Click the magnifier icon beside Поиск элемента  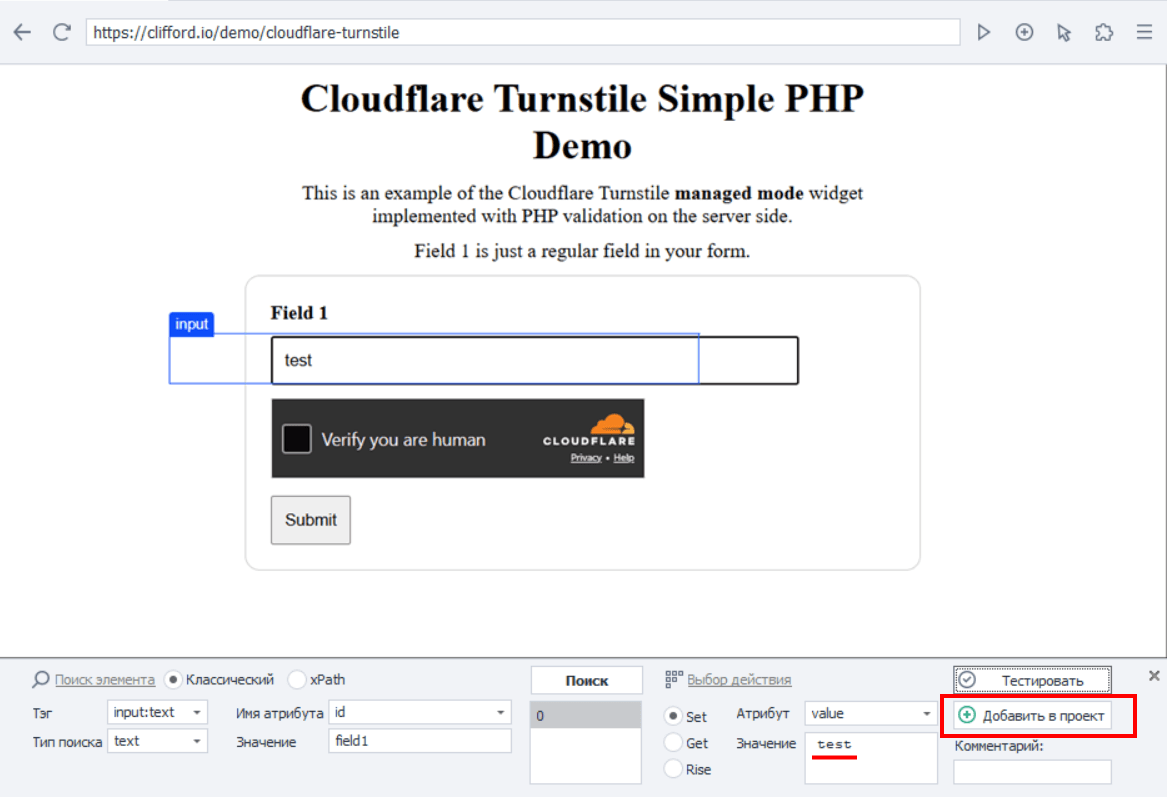click(41, 679)
